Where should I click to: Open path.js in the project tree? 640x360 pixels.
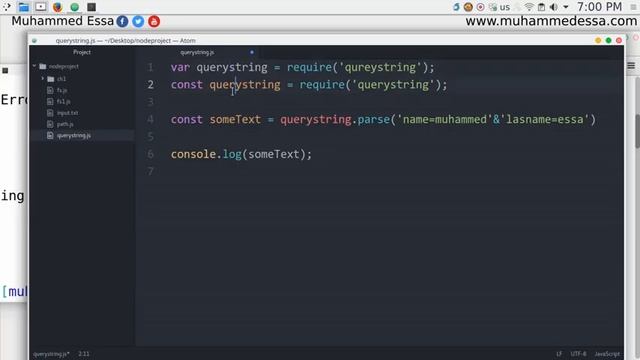click(65, 124)
